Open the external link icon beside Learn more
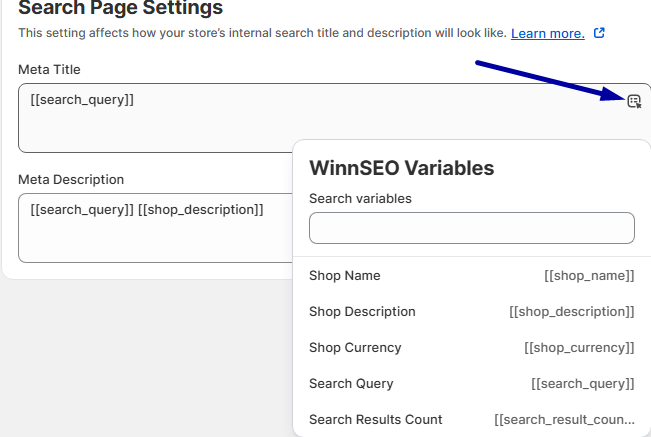The image size is (651, 437). 599,33
